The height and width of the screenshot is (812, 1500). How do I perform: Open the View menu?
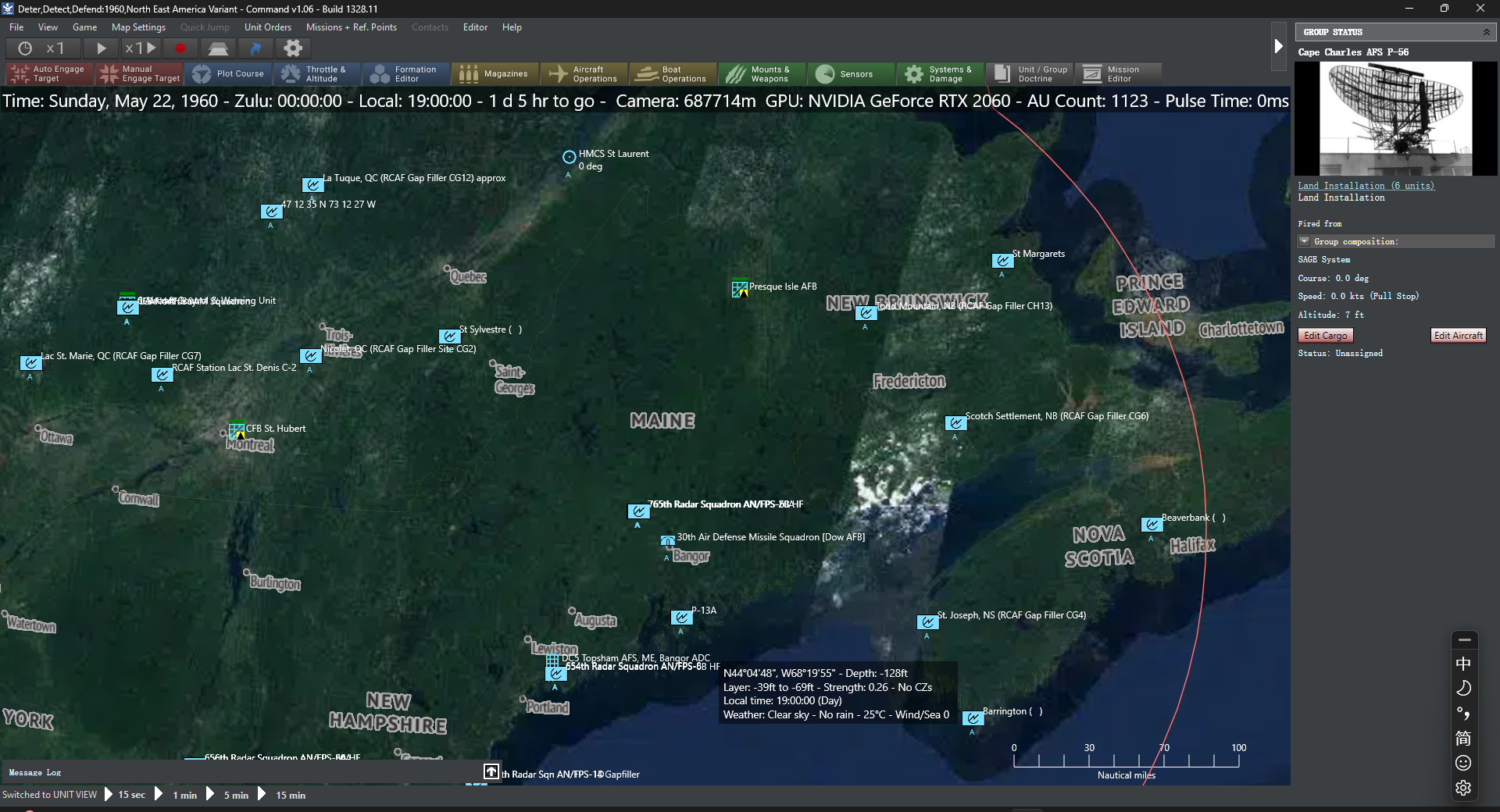click(x=48, y=27)
